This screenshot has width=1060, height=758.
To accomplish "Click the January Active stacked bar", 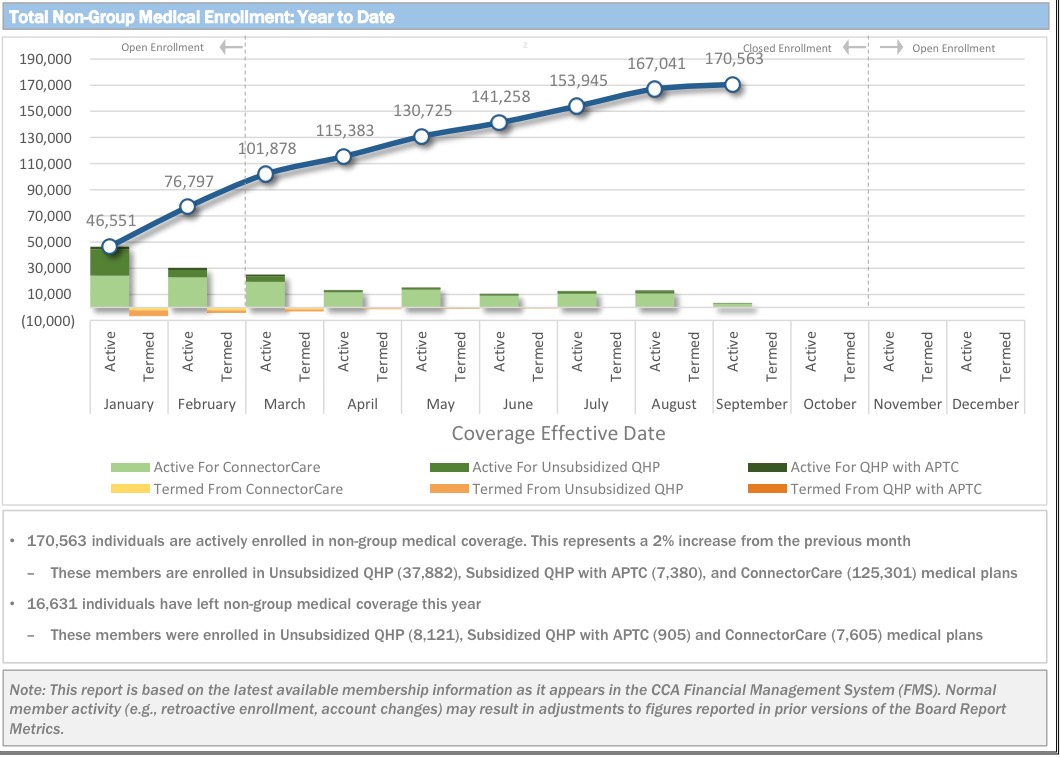I will point(110,277).
